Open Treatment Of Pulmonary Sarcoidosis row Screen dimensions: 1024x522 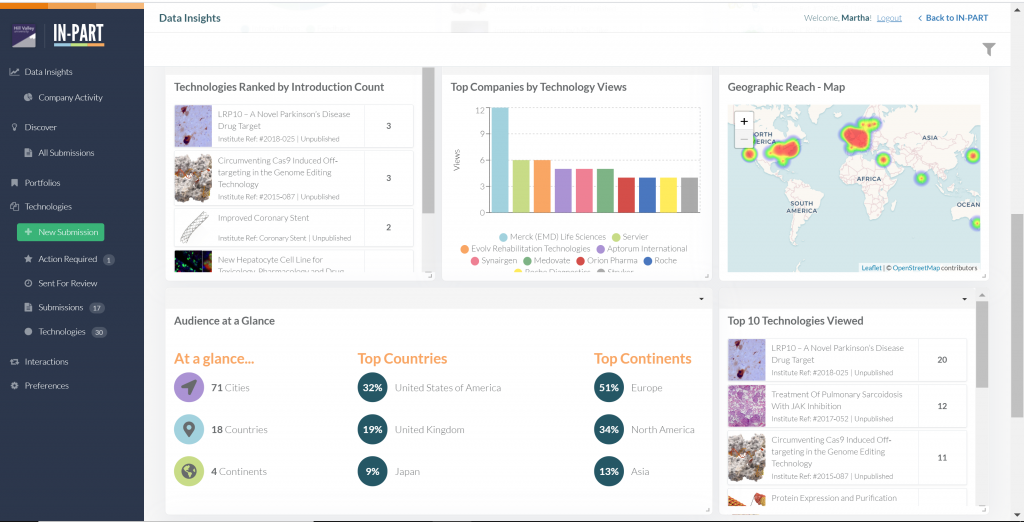(x=847, y=405)
